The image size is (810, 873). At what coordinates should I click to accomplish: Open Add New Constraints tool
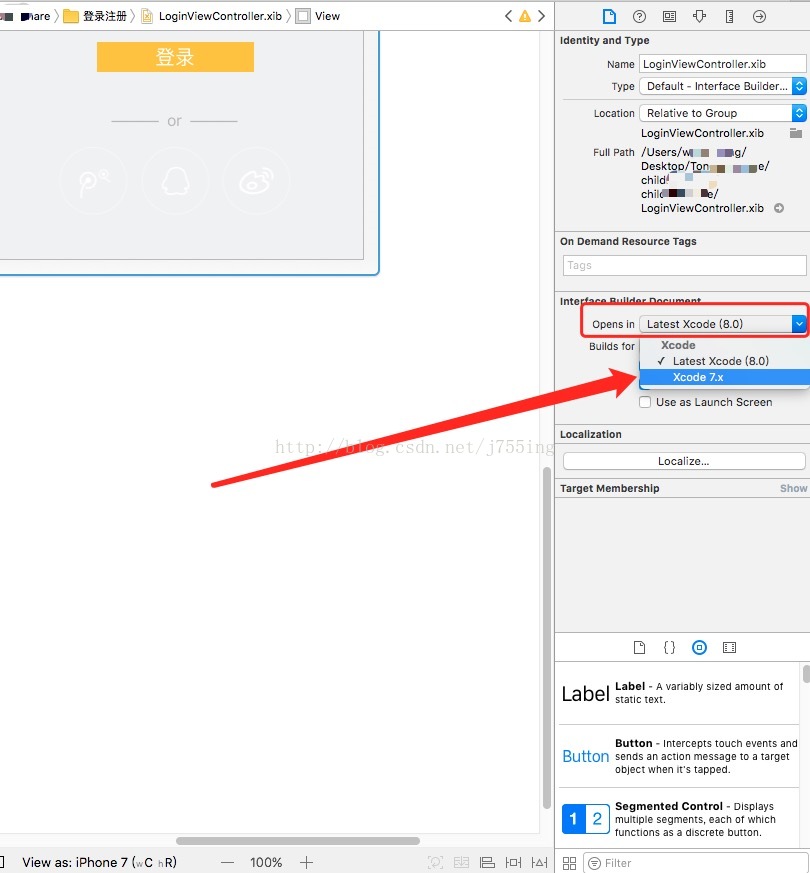point(513,862)
